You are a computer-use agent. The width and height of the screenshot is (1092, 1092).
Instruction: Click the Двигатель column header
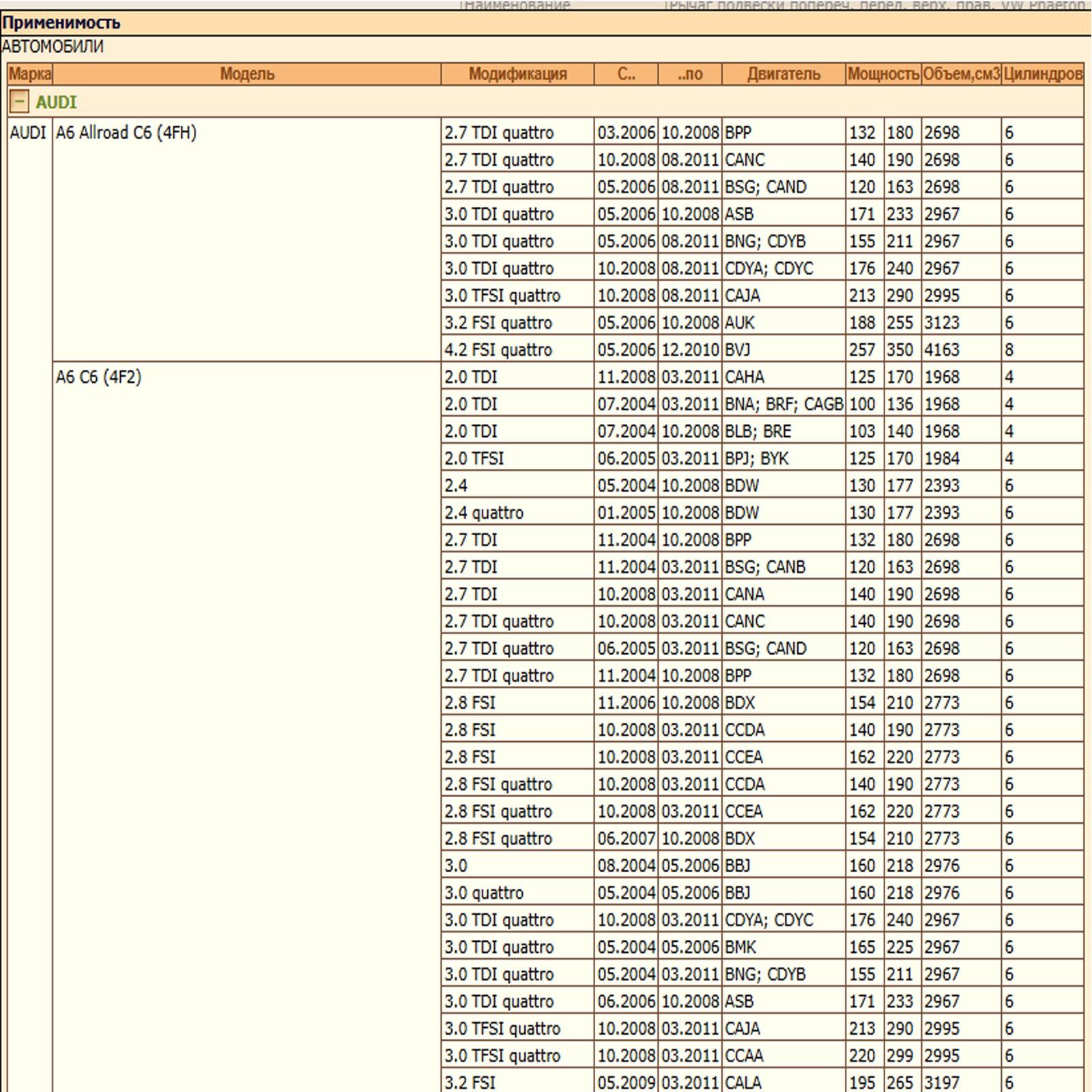[x=783, y=74]
